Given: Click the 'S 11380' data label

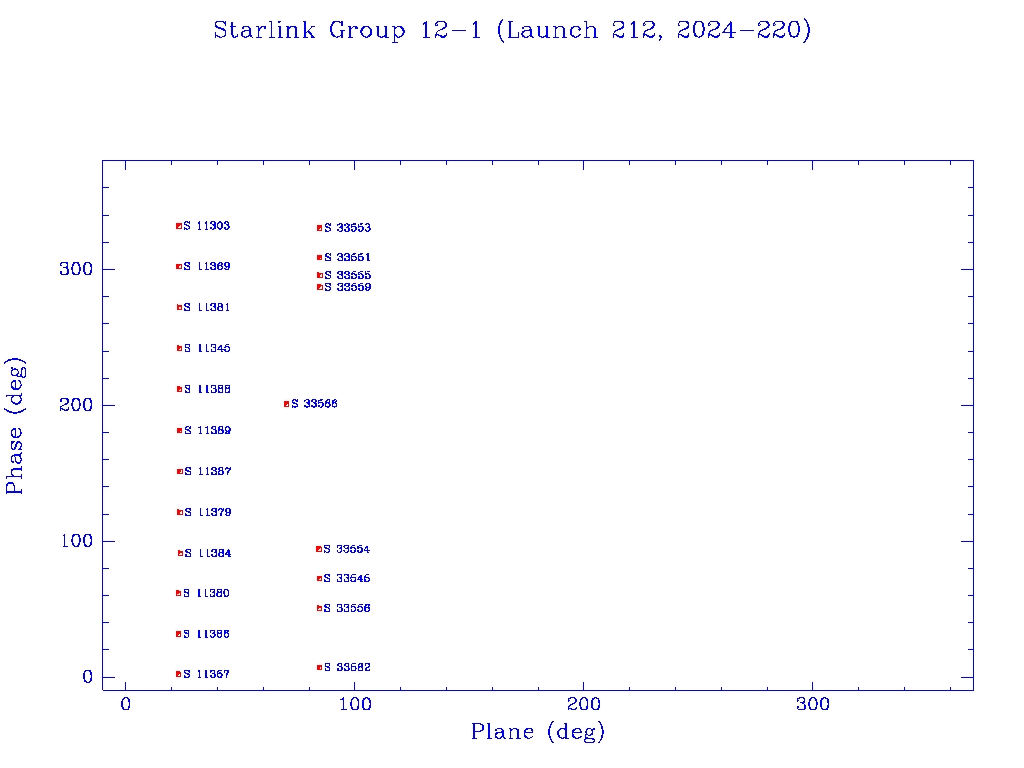Looking at the screenshot, I should 206,594.
